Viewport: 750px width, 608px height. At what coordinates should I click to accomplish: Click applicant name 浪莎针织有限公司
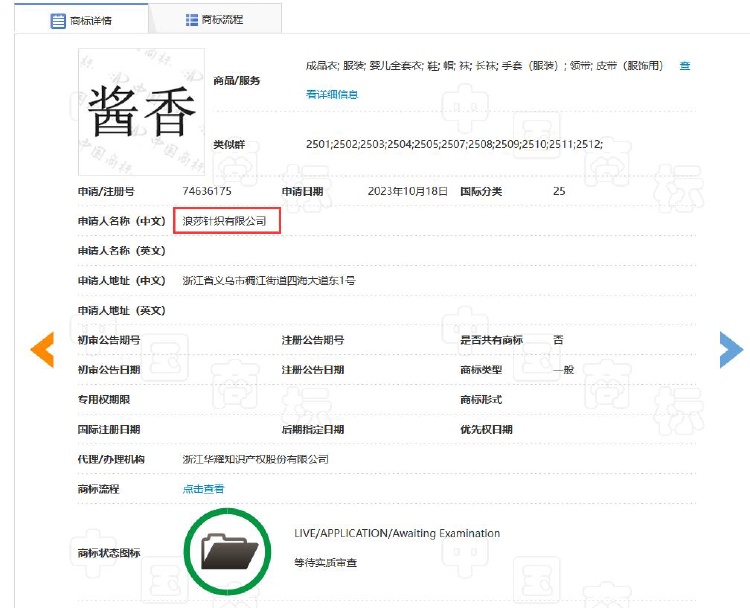[x=225, y=221]
